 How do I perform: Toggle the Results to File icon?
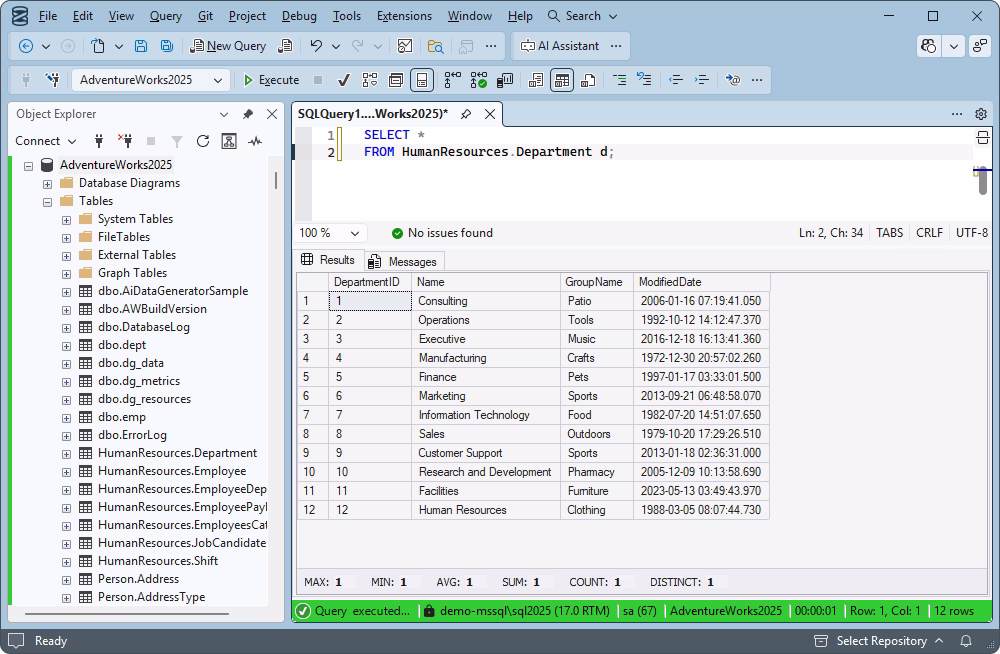[x=588, y=80]
